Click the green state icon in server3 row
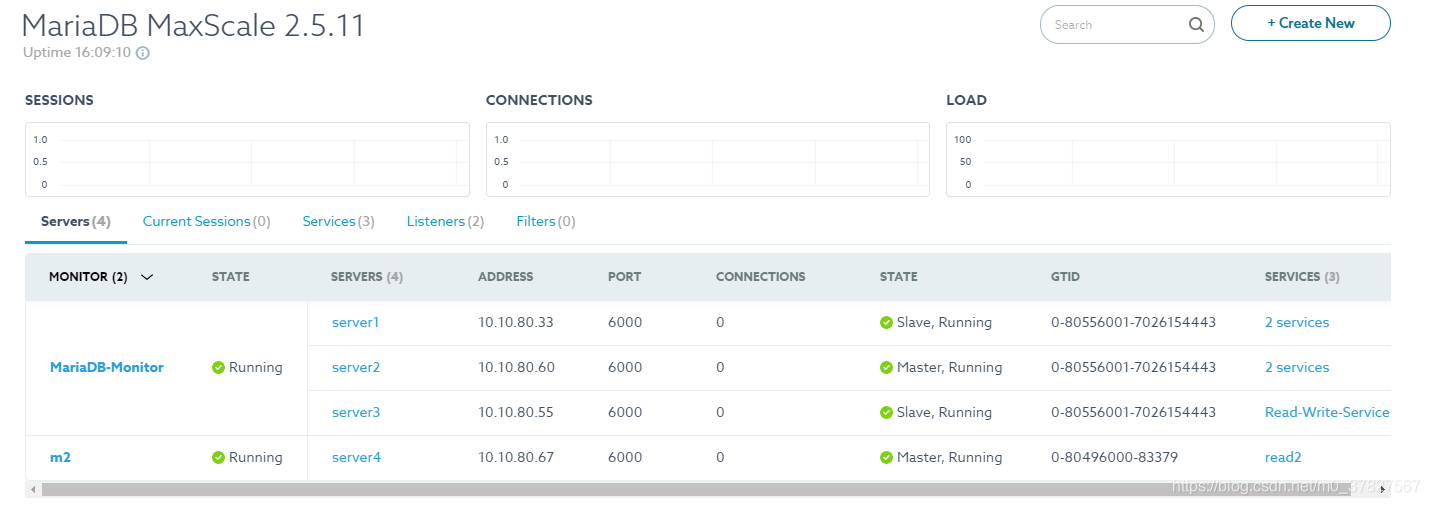The image size is (1430, 505). [886, 412]
